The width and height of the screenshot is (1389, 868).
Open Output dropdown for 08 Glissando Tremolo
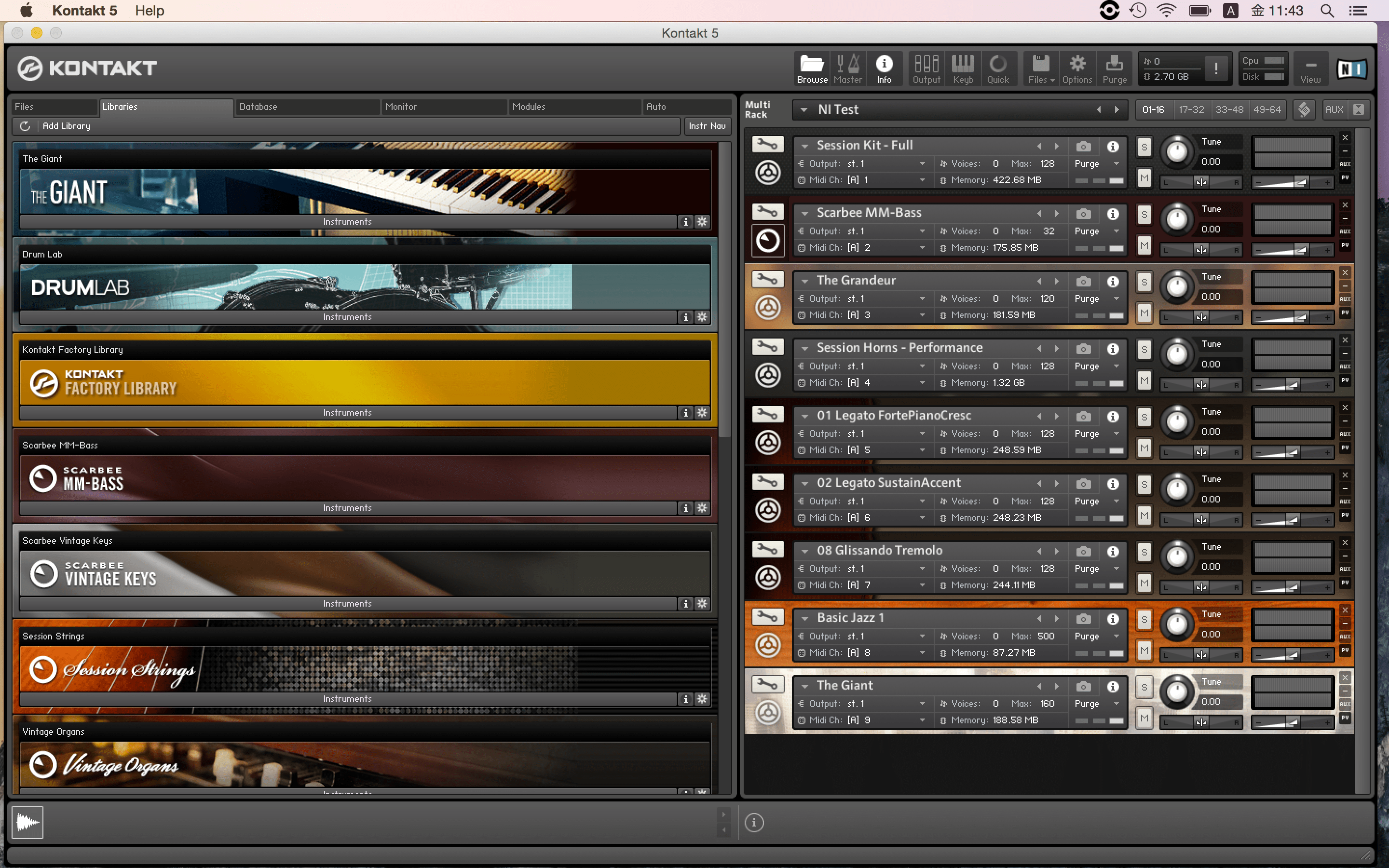tap(922, 569)
